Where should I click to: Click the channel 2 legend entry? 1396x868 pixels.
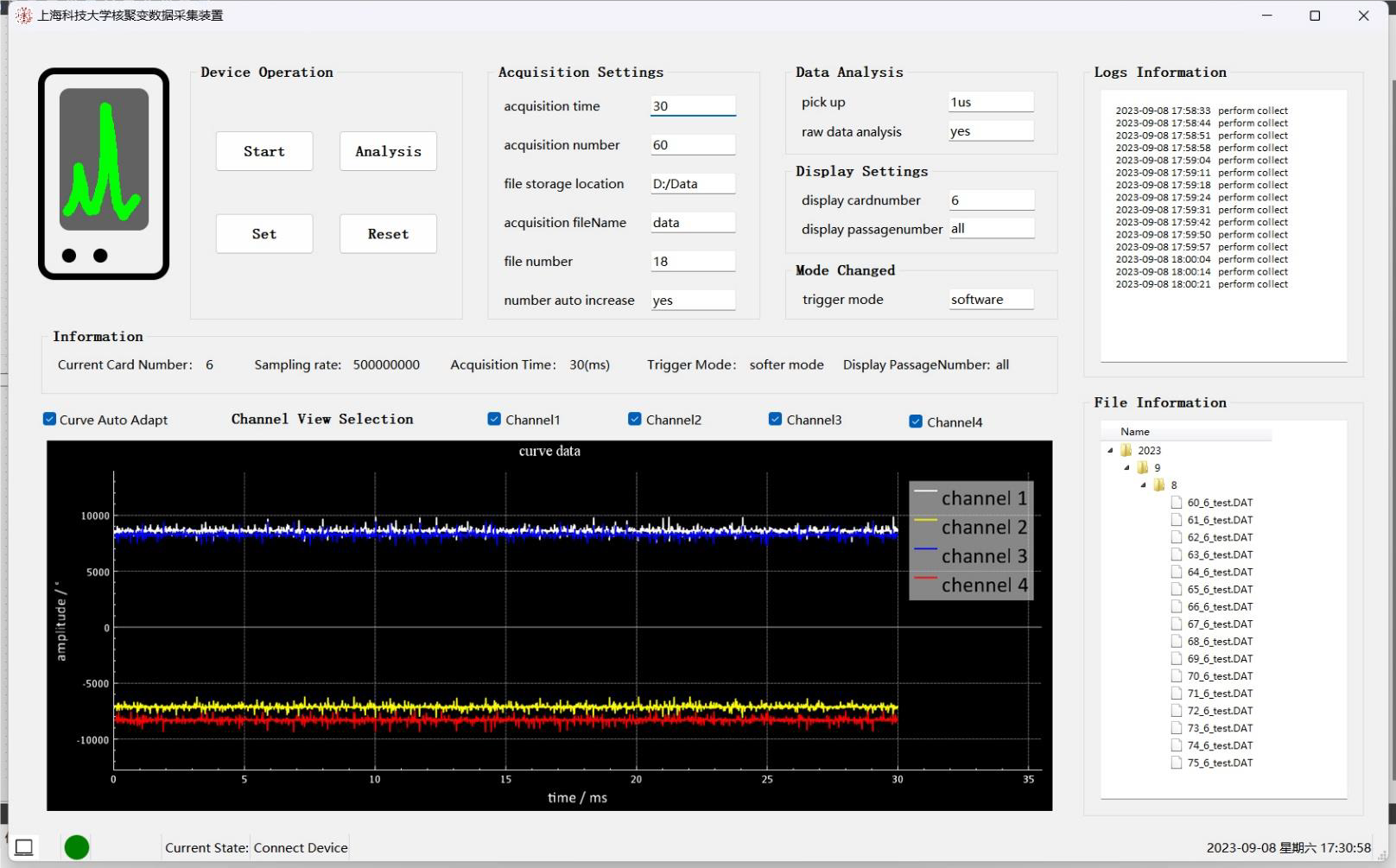tap(971, 527)
